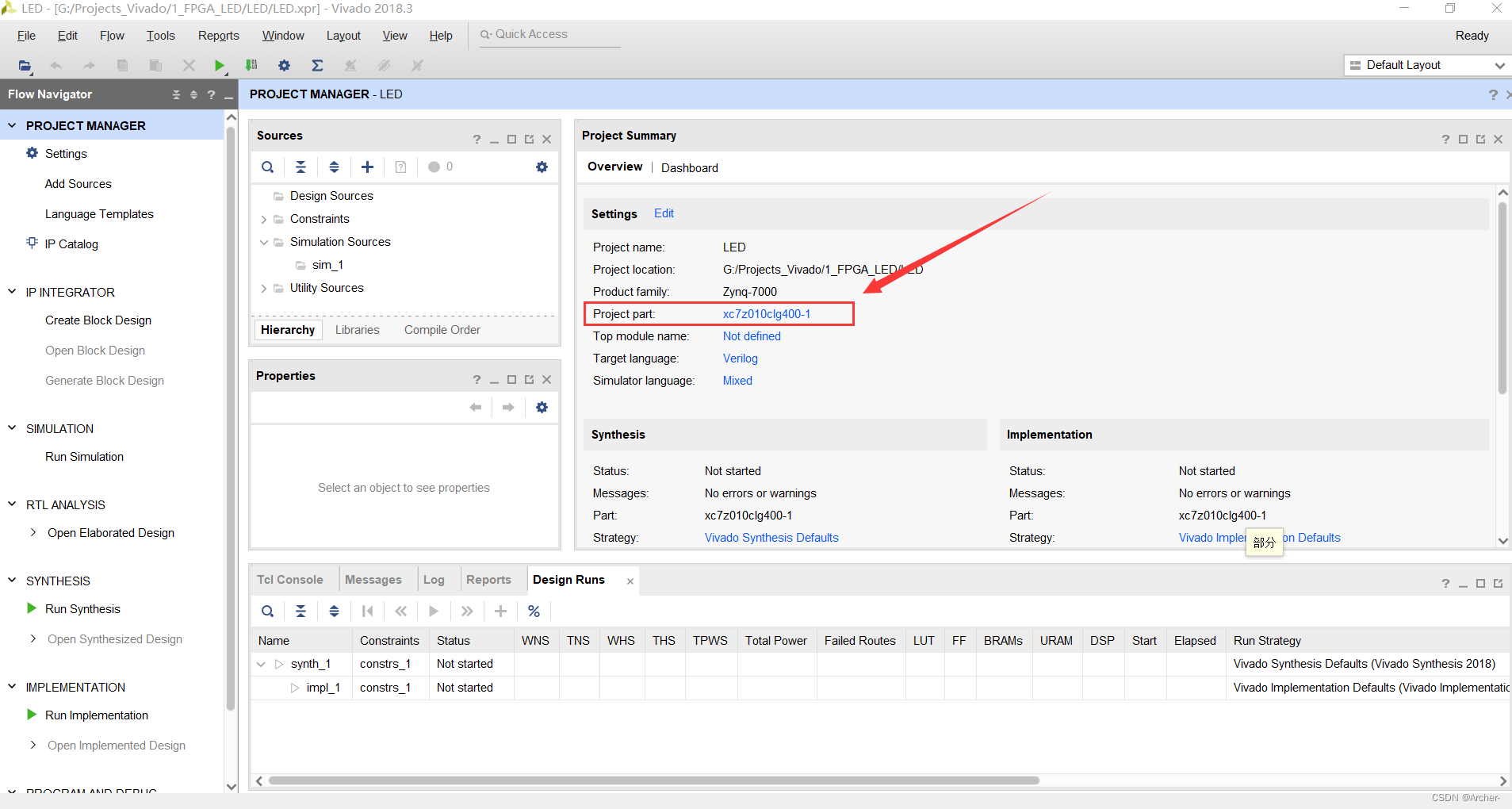Screen dimensions: 1512x809
Task: Click Mixed simulator language link
Action: (x=737, y=381)
